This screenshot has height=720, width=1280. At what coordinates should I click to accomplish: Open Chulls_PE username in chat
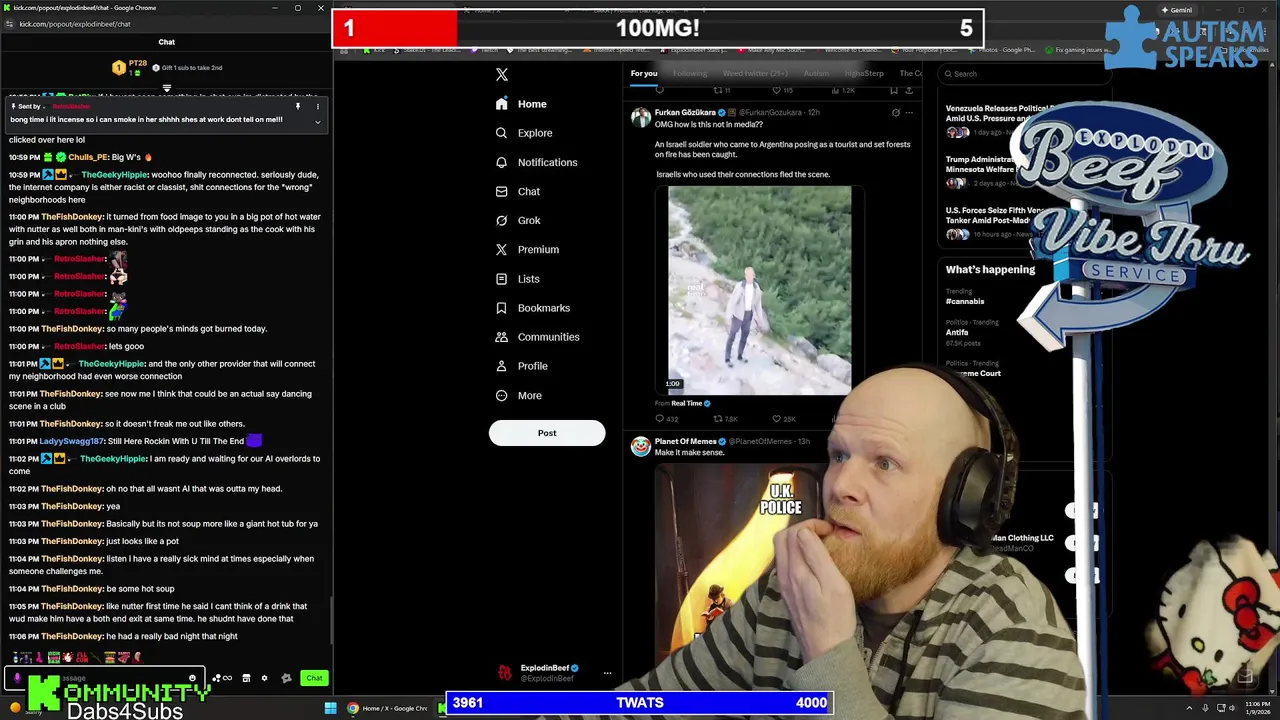(88, 157)
